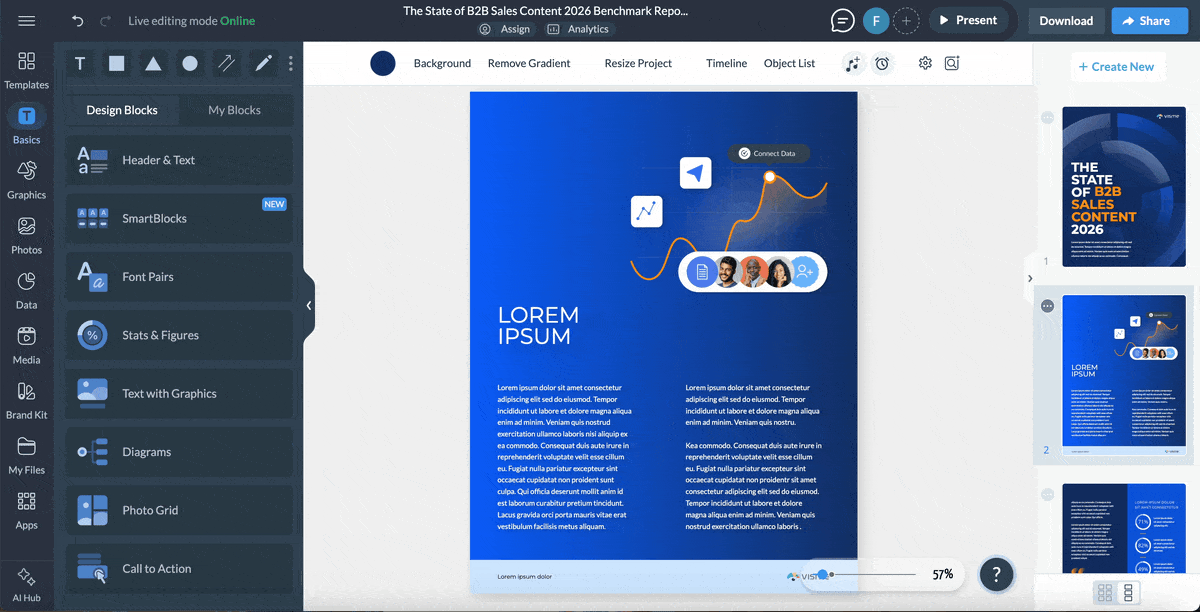This screenshot has height=612, width=1200.
Task: Open the Graphics sidebar panel
Action: (x=27, y=180)
